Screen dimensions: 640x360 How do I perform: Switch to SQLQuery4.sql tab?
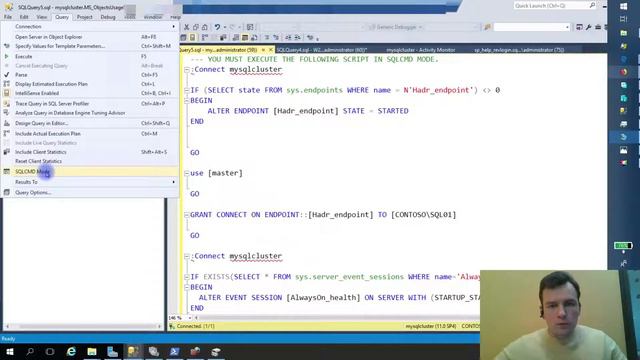tap(322, 50)
